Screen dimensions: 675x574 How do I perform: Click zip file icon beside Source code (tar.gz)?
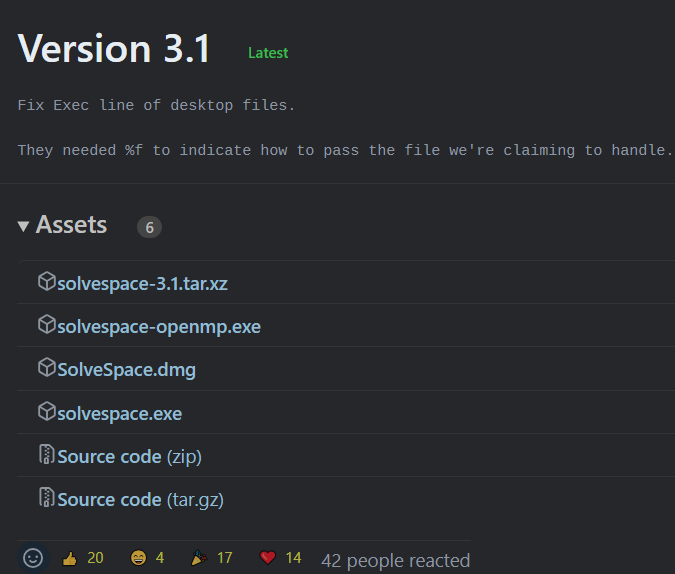[x=46, y=497]
